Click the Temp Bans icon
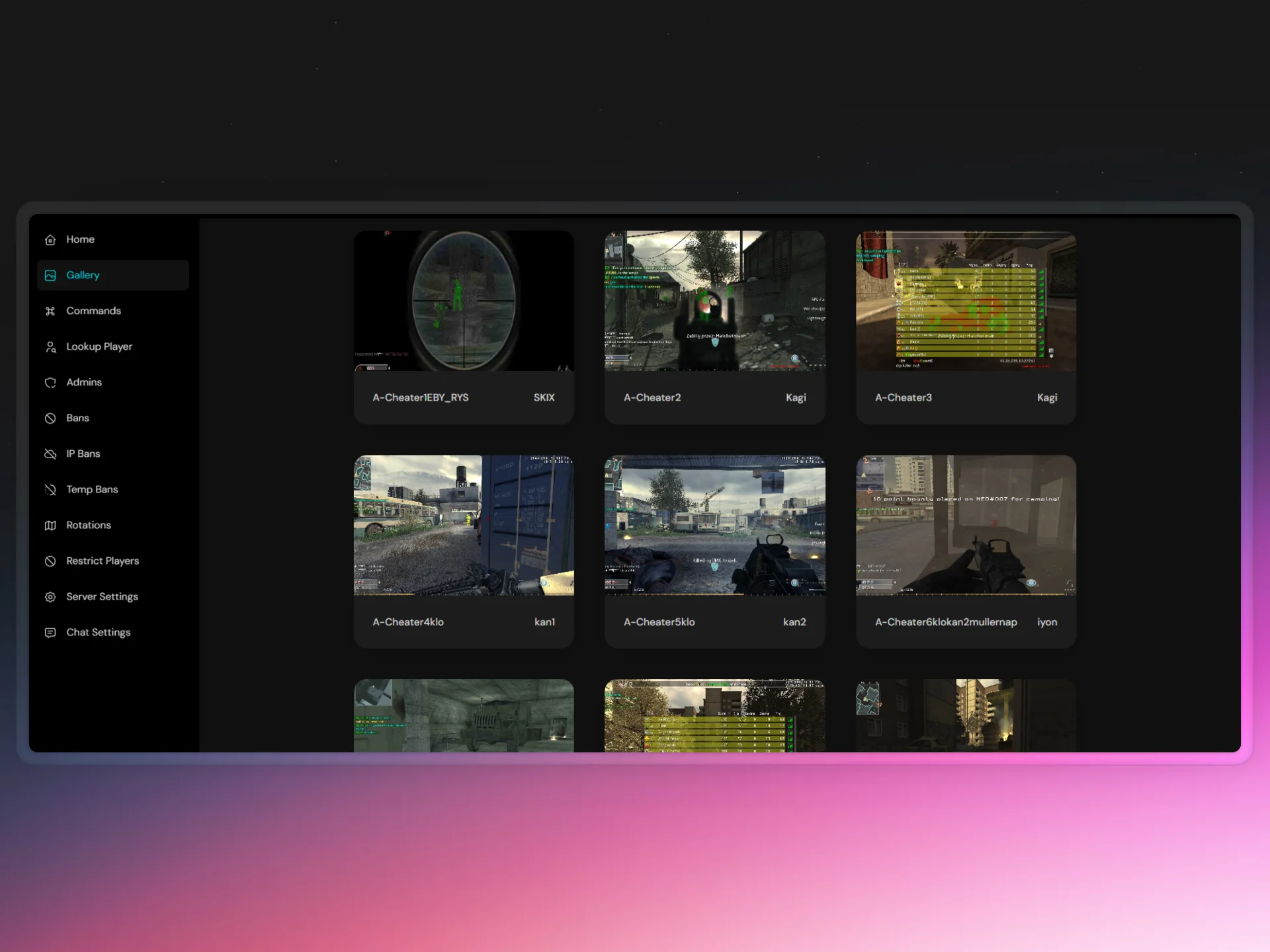This screenshot has height=952, width=1270. point(51,489)
